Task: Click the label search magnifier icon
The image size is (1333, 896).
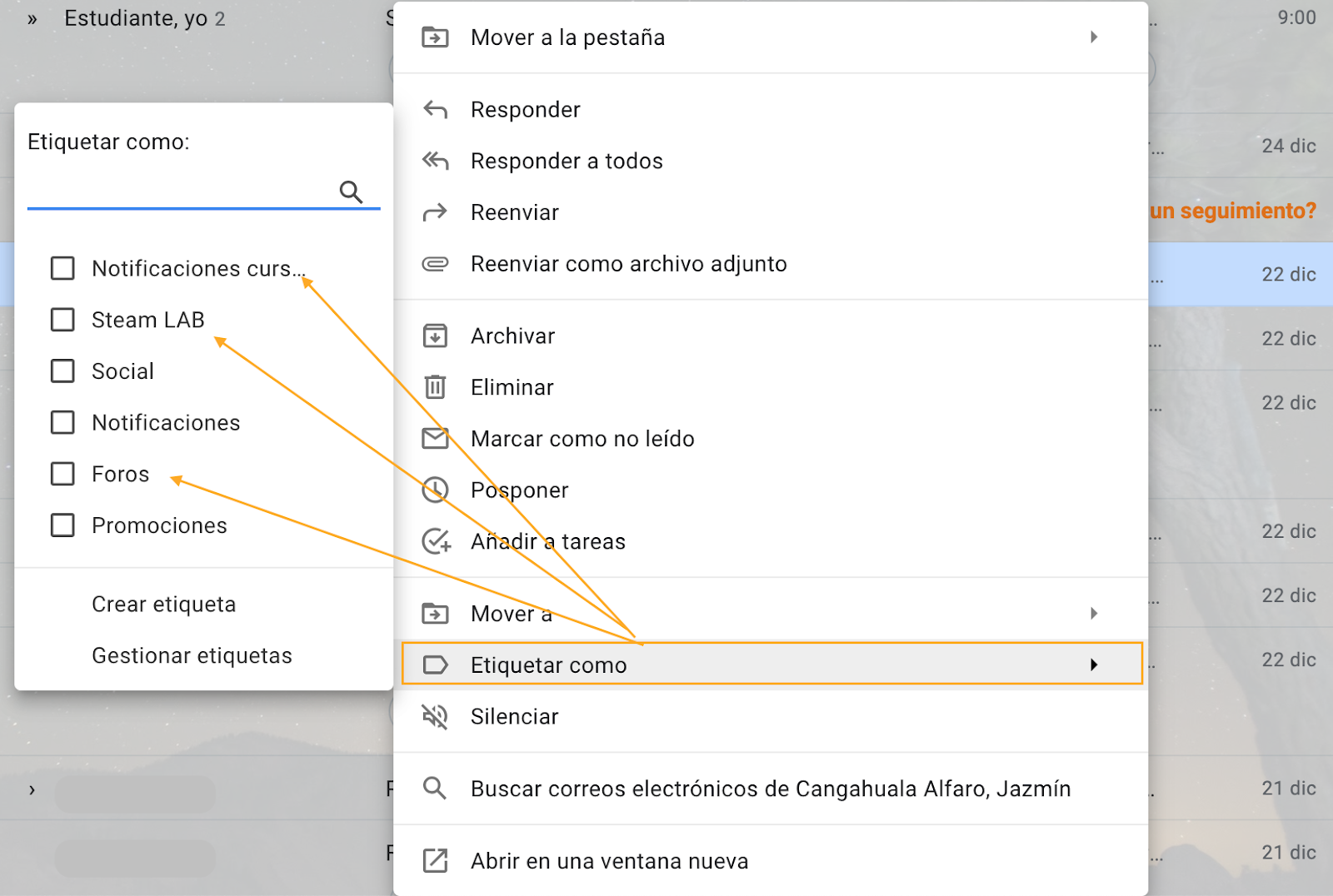Action: point(351,192)
